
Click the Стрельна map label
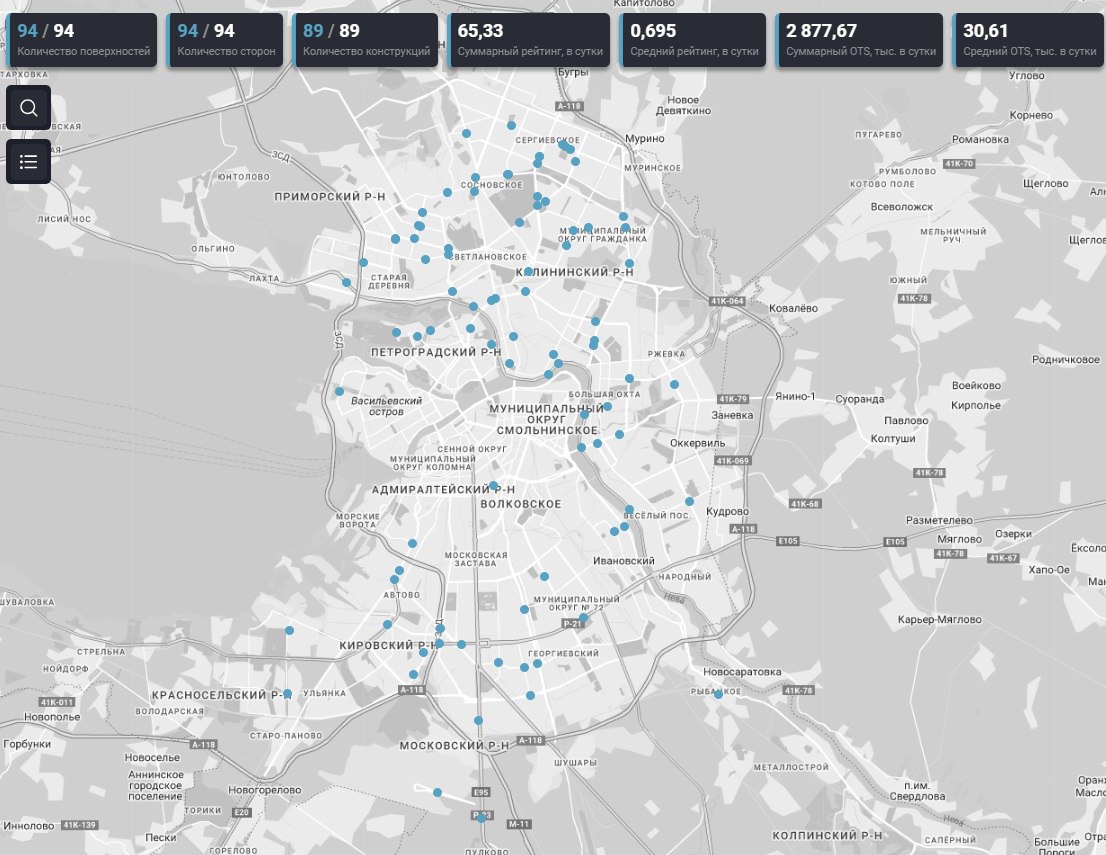point(101,652)
